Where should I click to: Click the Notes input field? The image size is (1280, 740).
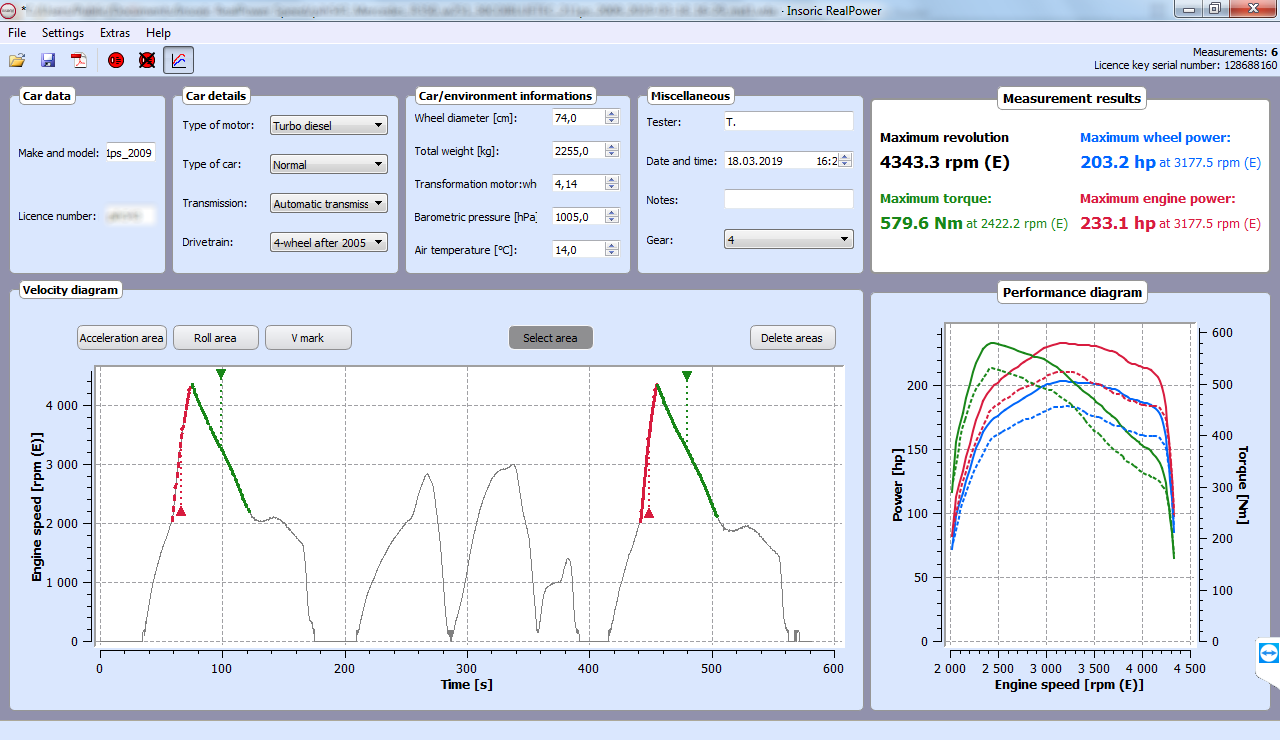coord(789,199)
